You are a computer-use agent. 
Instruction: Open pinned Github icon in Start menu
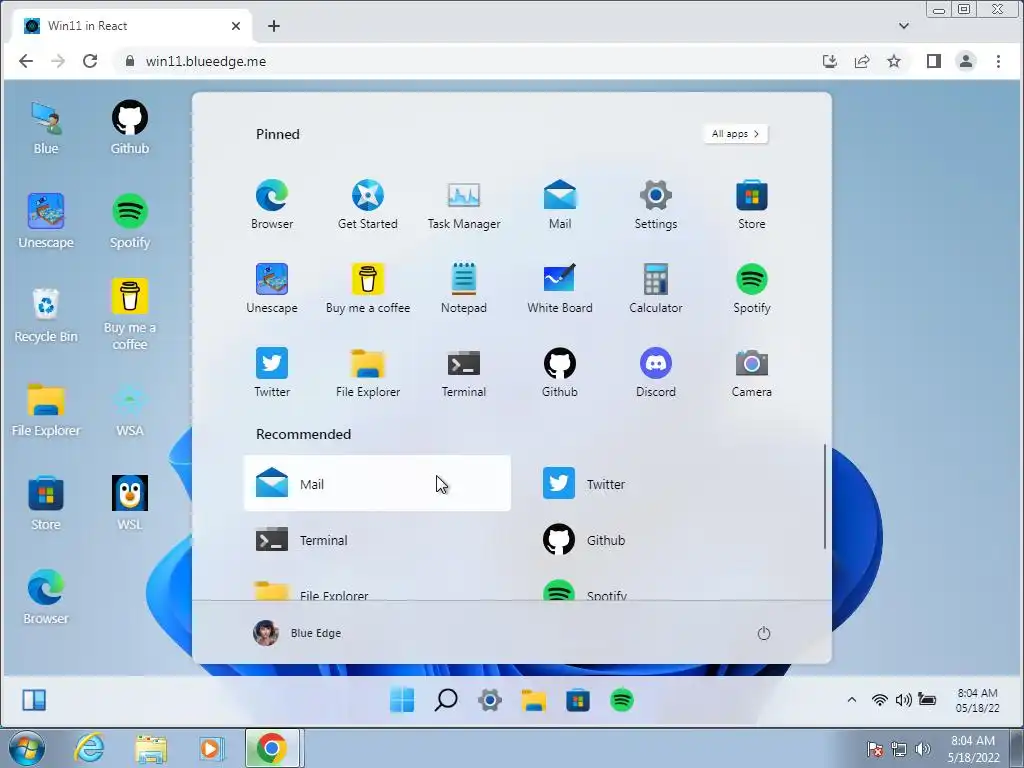[x=560, y=363]
